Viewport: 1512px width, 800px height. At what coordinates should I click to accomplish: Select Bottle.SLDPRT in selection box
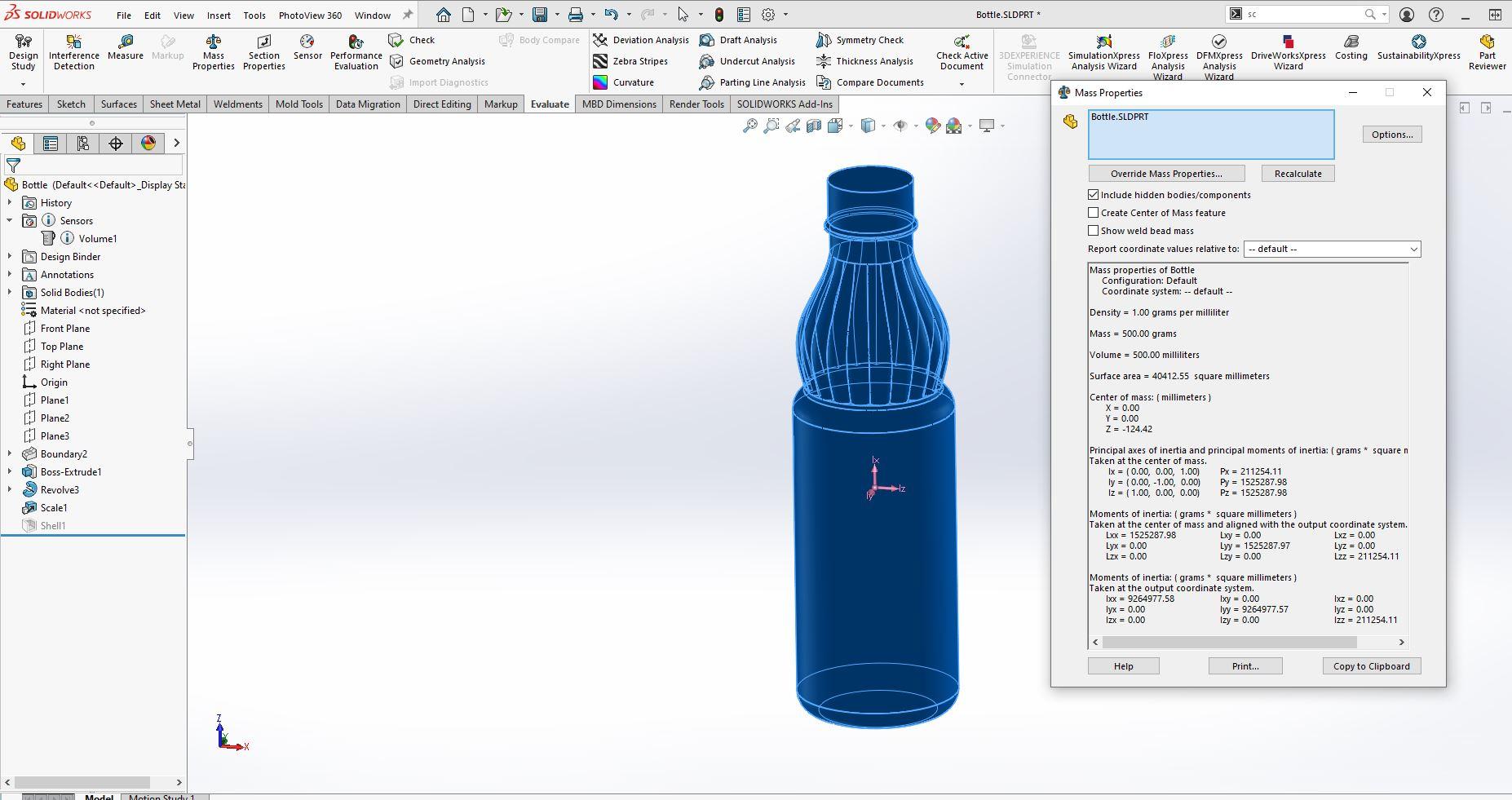click(x=1119, y=117)
